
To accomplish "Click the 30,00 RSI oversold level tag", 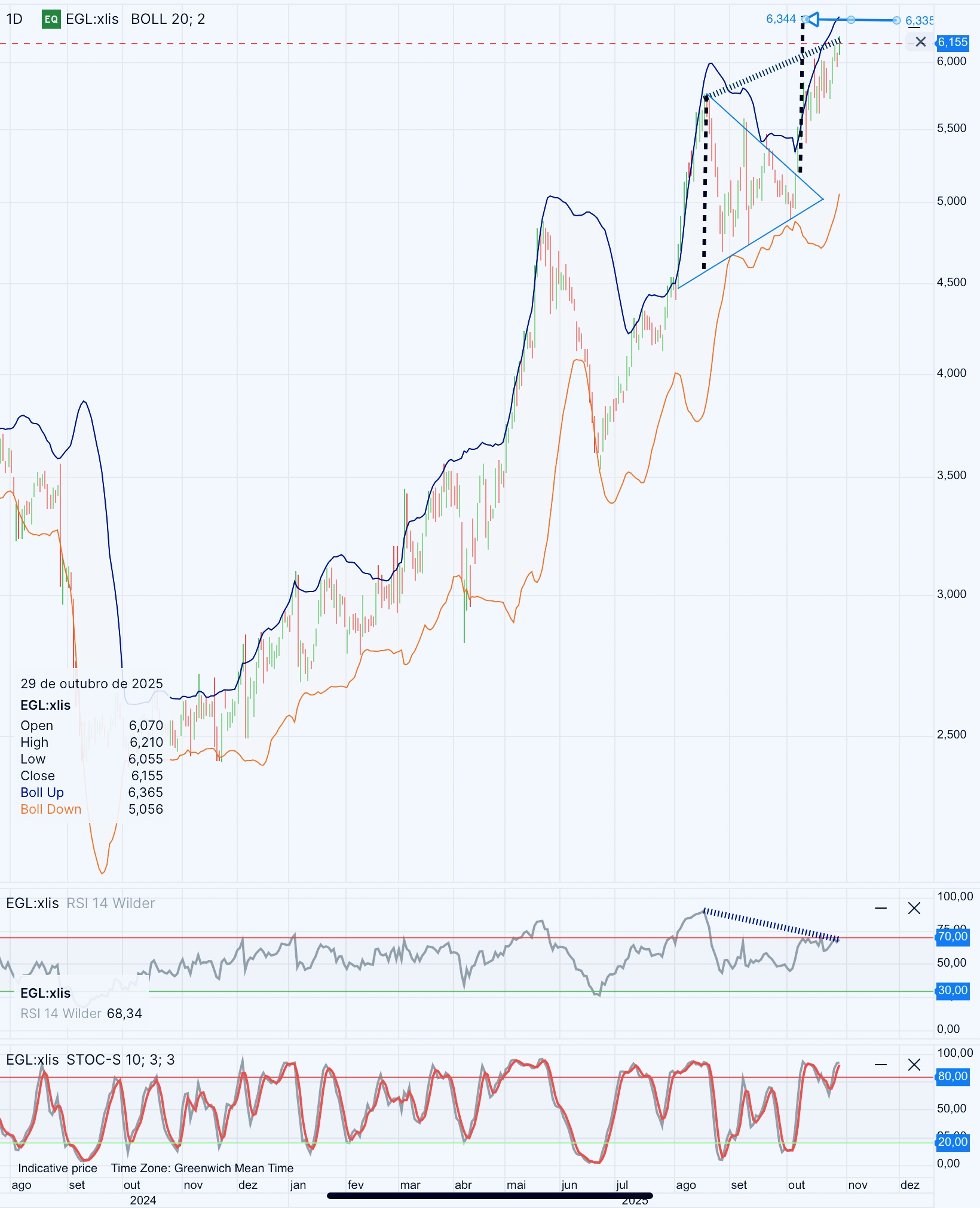I will point(953,991).
